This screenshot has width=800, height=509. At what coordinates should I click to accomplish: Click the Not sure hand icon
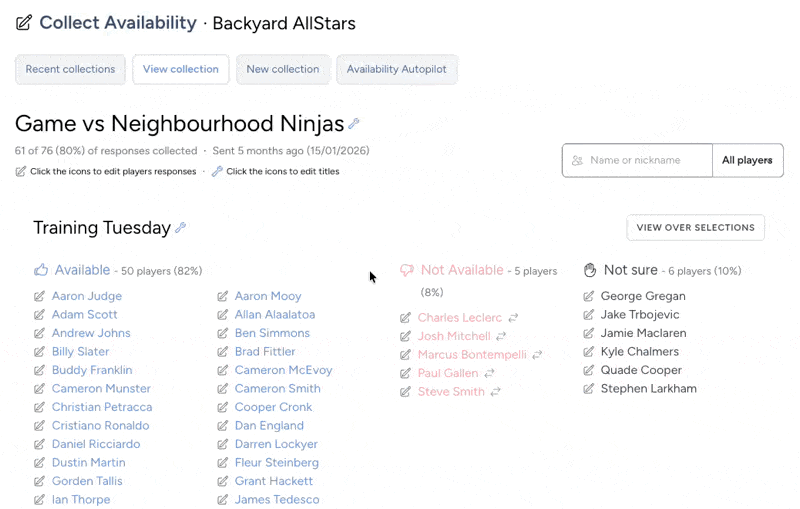click(590, 270)
